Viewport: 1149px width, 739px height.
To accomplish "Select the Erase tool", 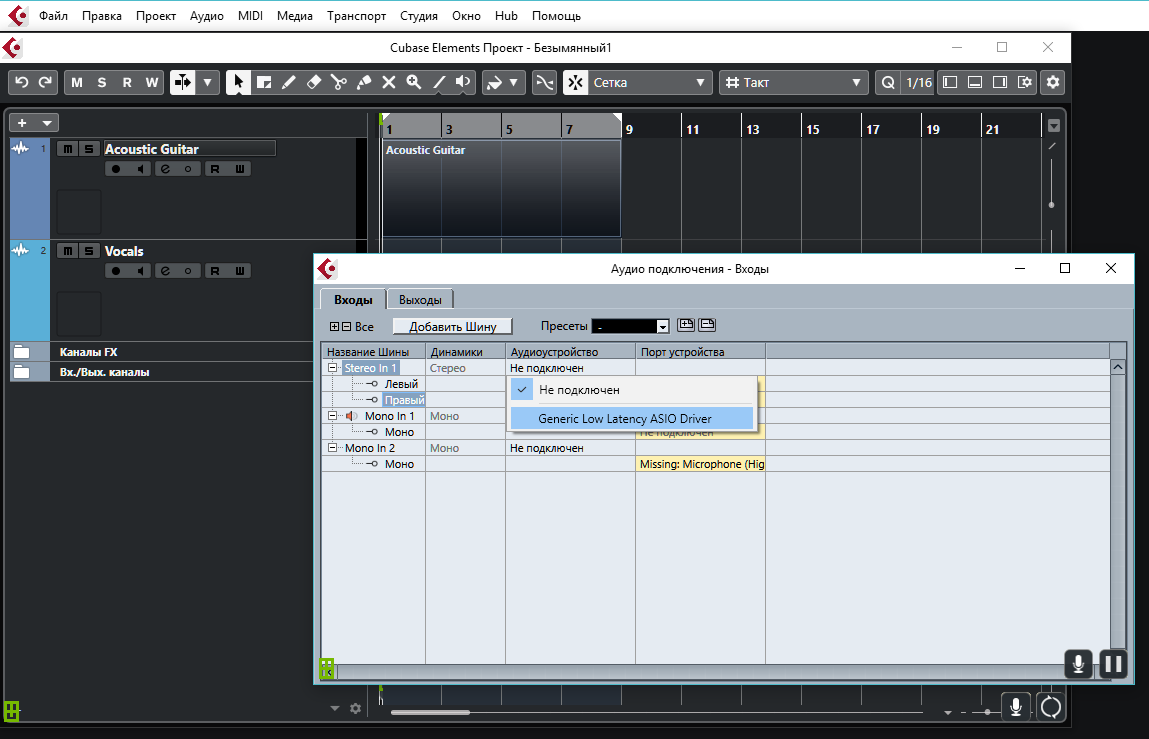I will [314, 82].
